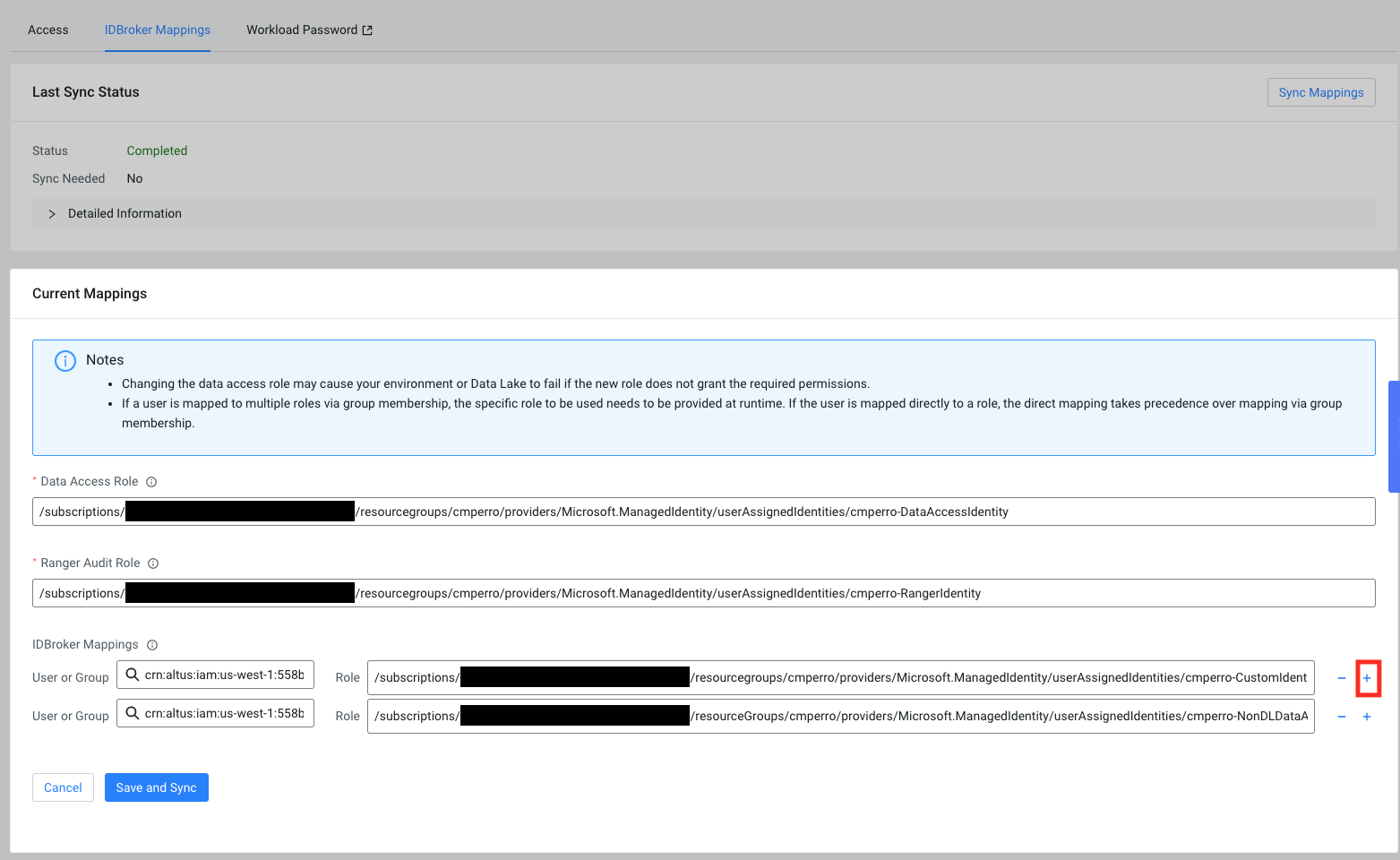
Task: Click the info icon next to Ranger Audit Role
Action: click(x=153, y=563)
